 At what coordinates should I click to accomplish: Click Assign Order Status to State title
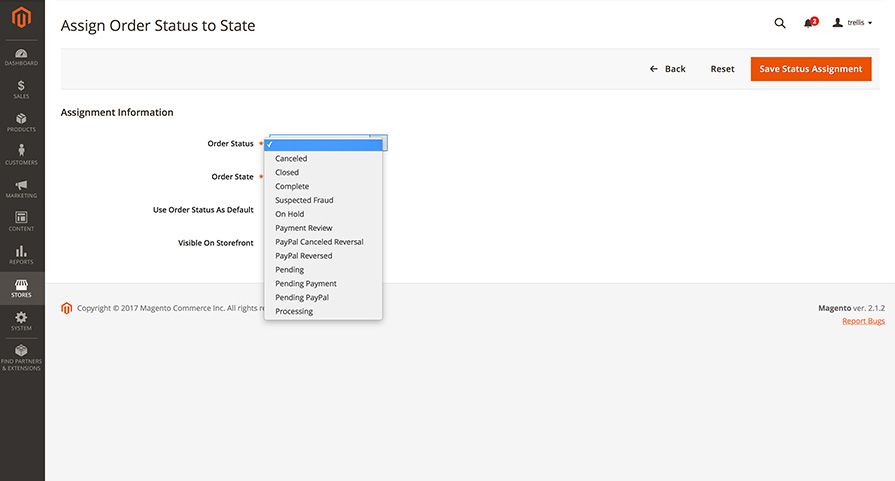[x=158, y=26]
